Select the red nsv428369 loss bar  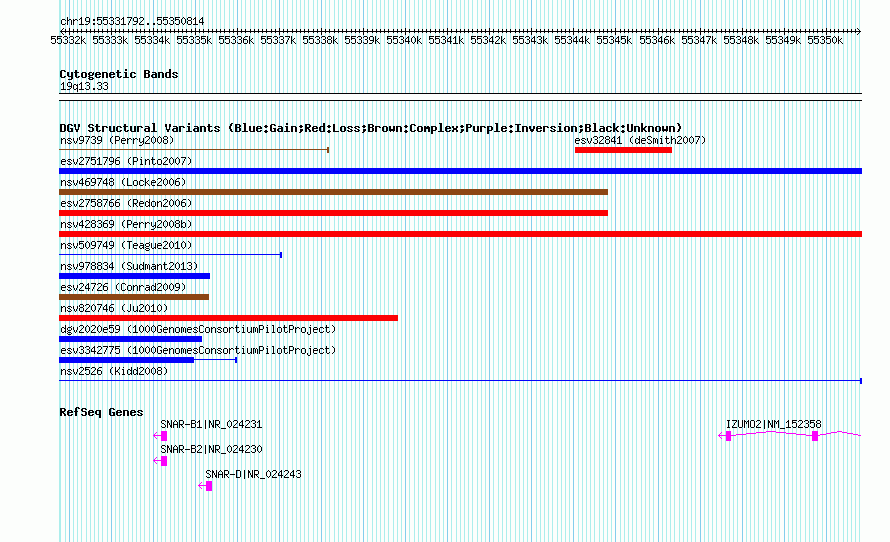point(460,234)
